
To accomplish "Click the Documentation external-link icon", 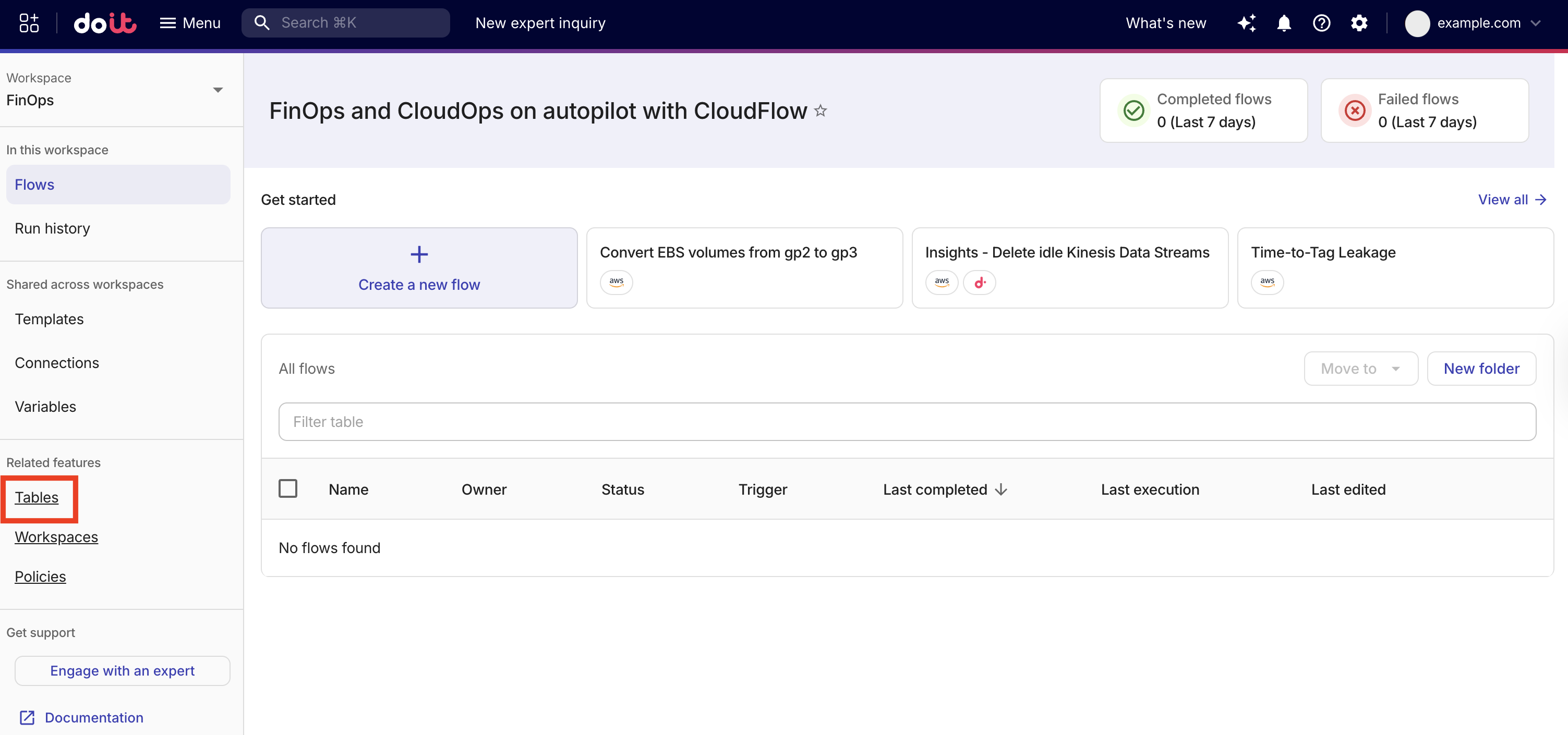I will click(28, 717).
